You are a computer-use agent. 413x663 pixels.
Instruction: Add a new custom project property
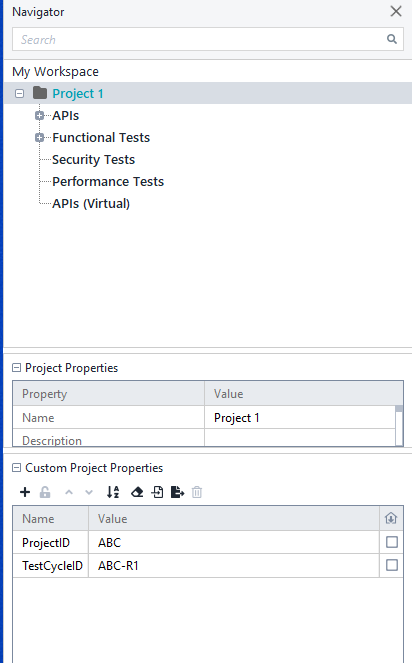point(25,492)
